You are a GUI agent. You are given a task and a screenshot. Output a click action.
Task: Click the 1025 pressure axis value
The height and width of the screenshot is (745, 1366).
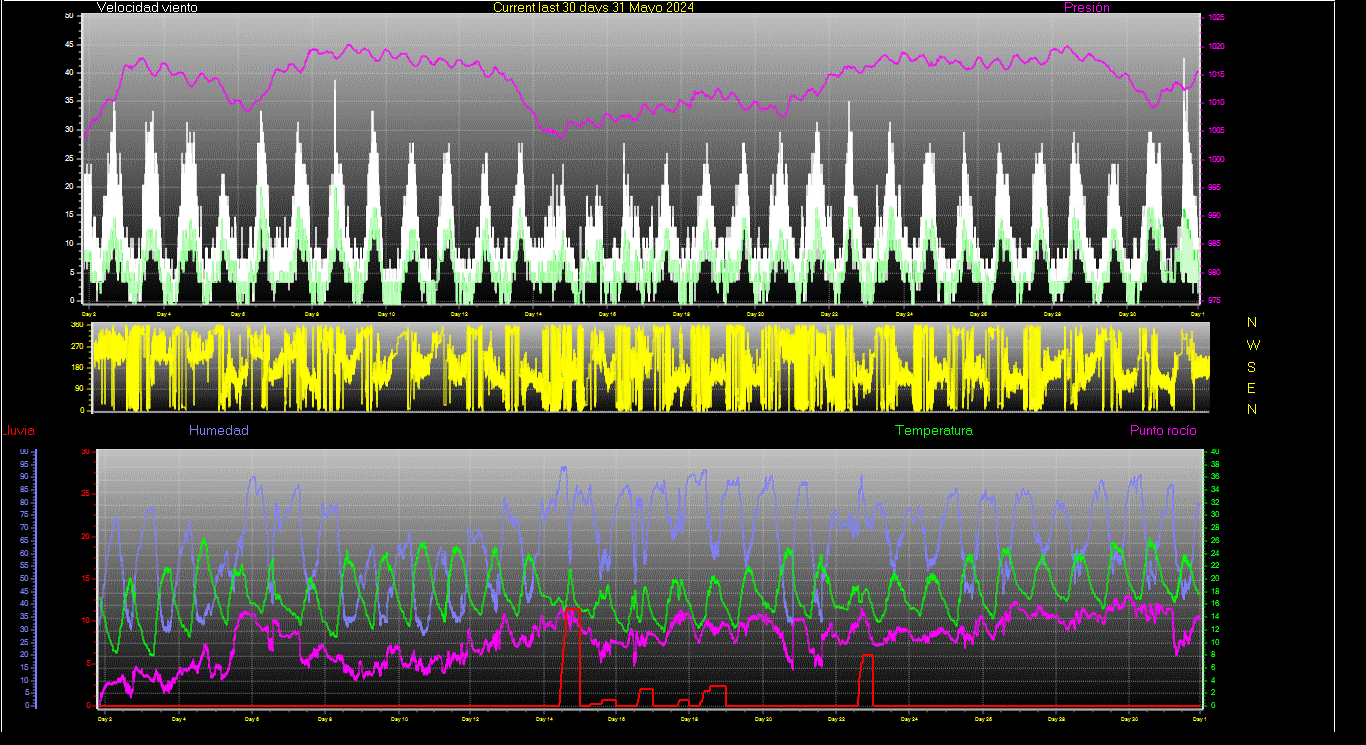click(x=1217, y=18)
